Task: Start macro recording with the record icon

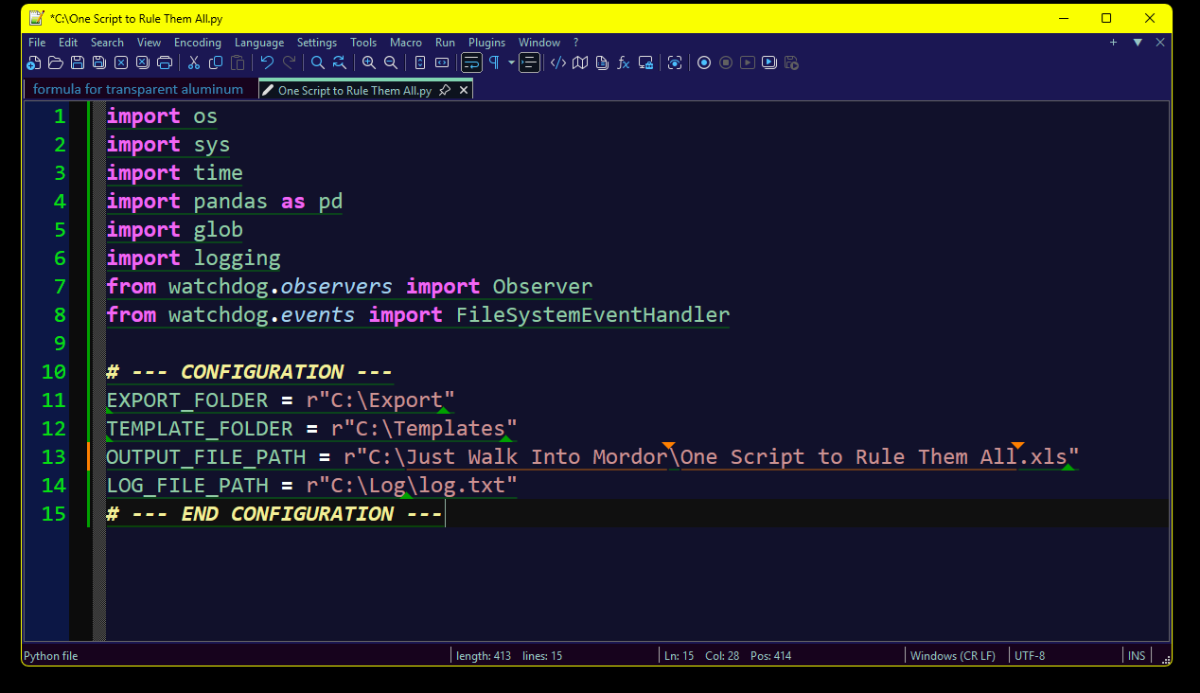Action: pos(704,63)
